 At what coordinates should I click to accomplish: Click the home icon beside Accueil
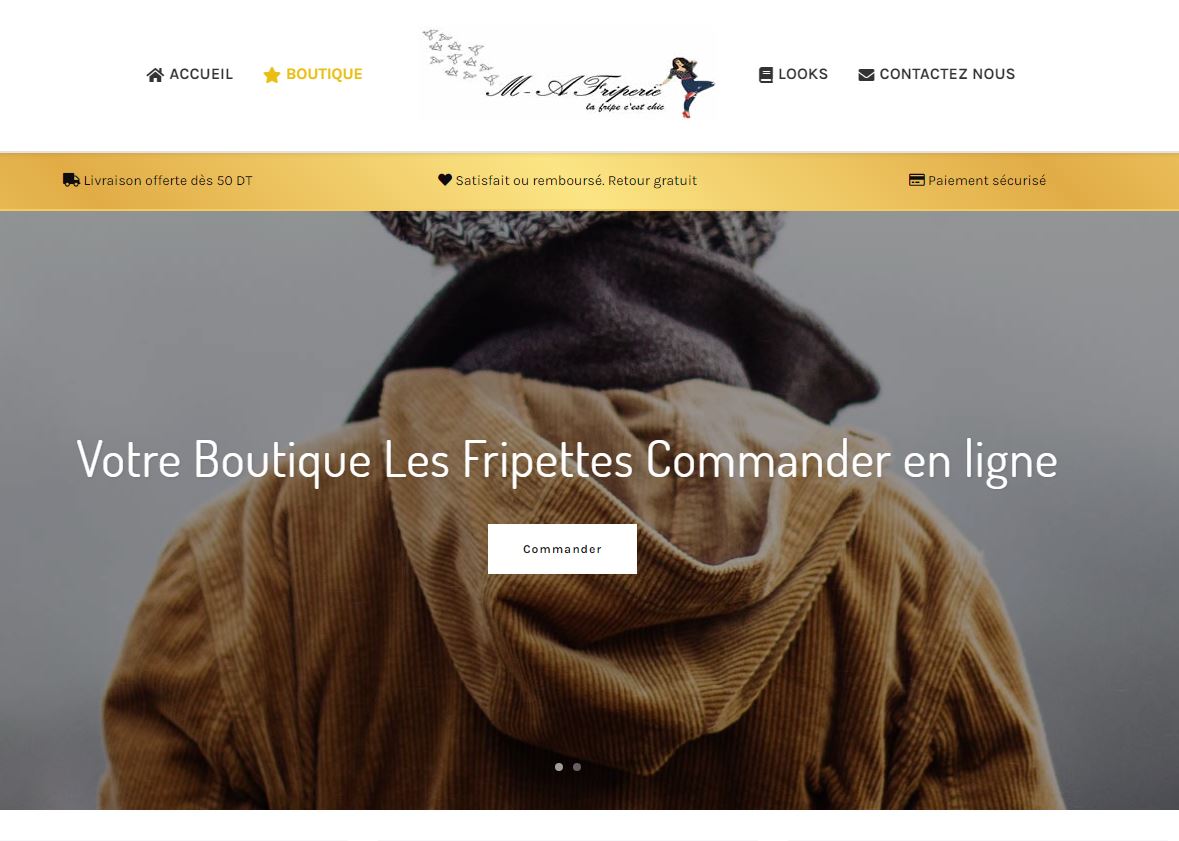tap(155, 74)
